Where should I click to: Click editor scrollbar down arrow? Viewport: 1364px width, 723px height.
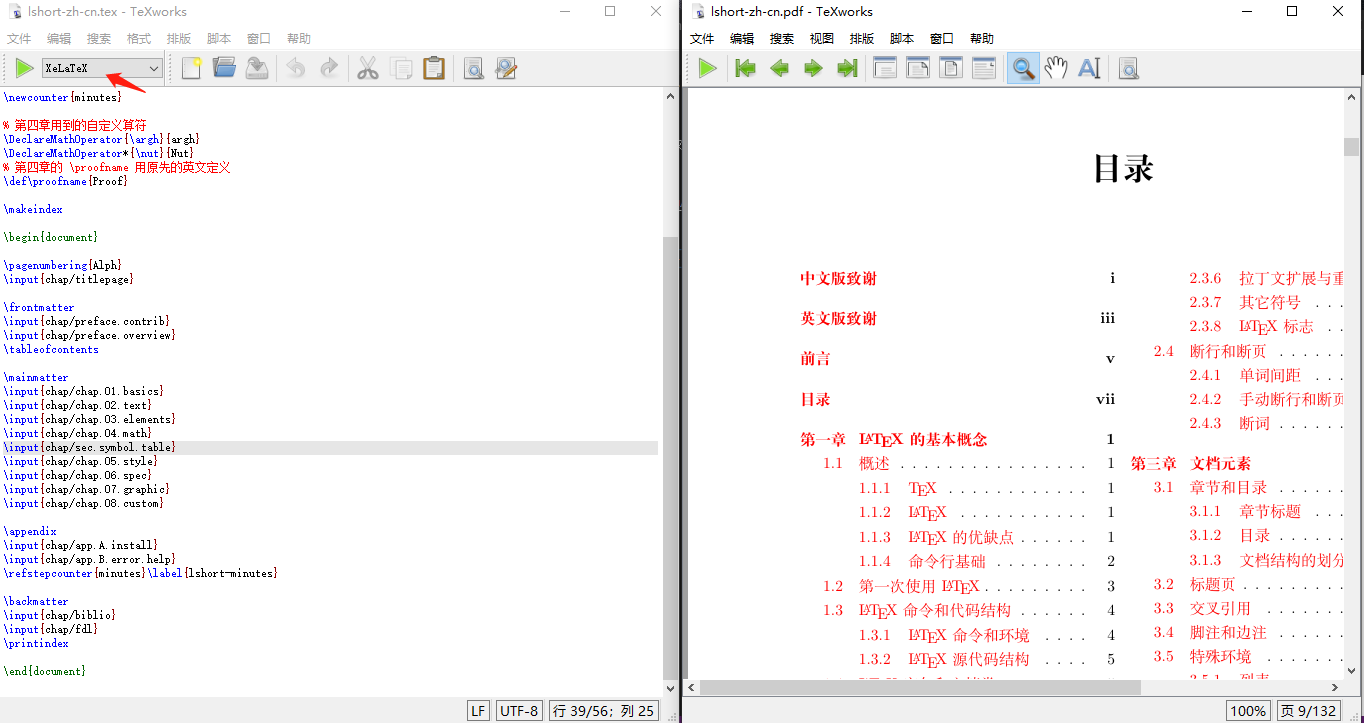(x=670, y=688)
